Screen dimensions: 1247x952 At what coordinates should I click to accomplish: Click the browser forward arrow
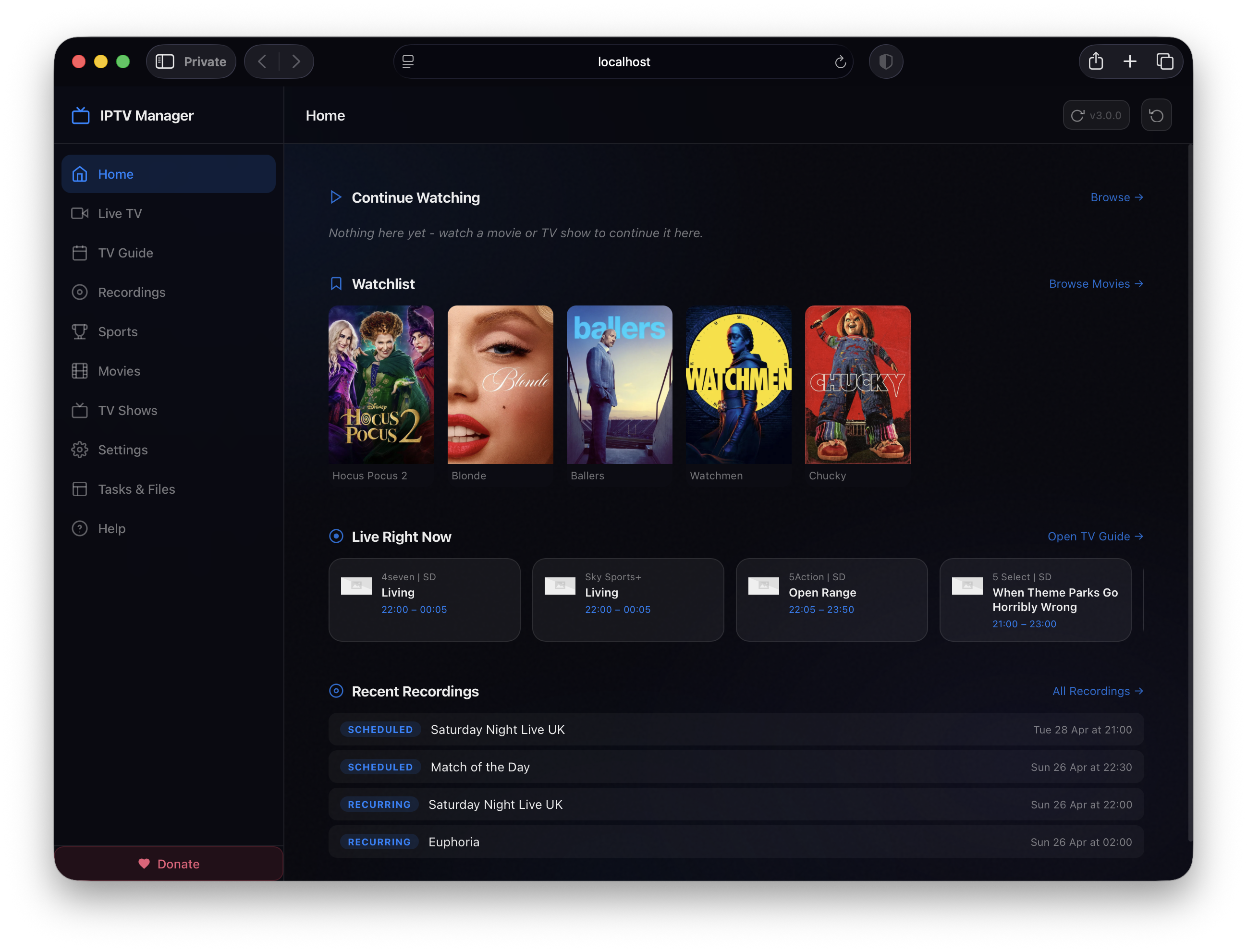[x=296, y=62]
